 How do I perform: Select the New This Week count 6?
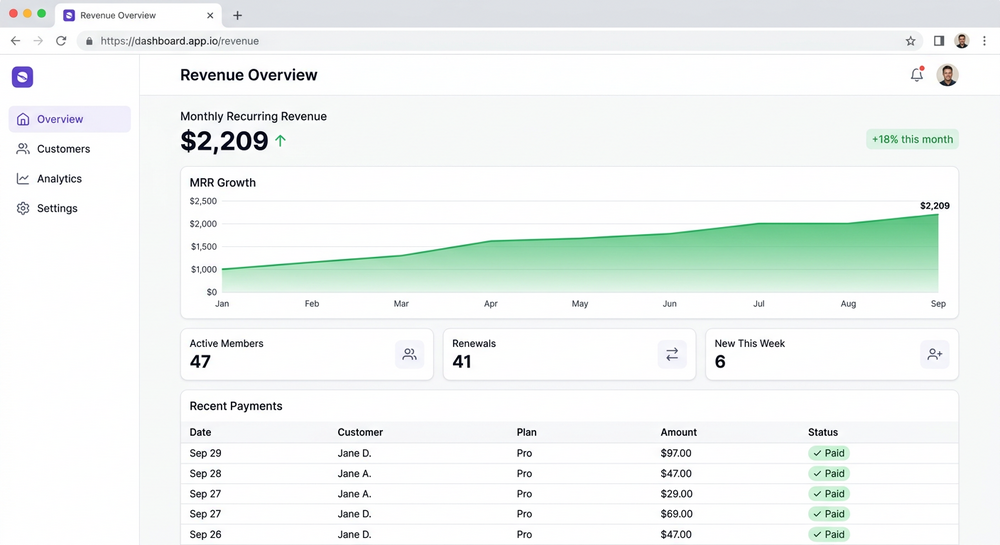click(720, 362)
